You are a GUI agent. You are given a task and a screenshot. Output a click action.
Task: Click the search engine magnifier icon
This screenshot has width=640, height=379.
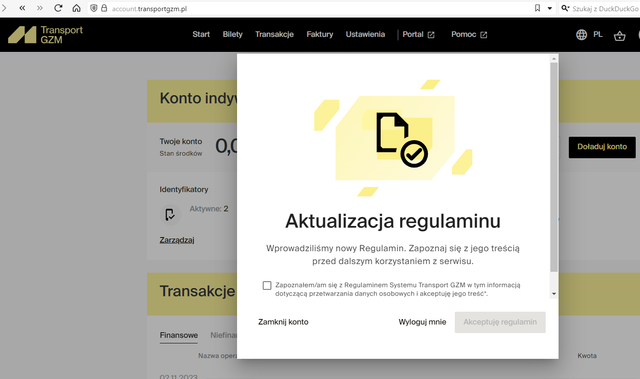(565, 8)
